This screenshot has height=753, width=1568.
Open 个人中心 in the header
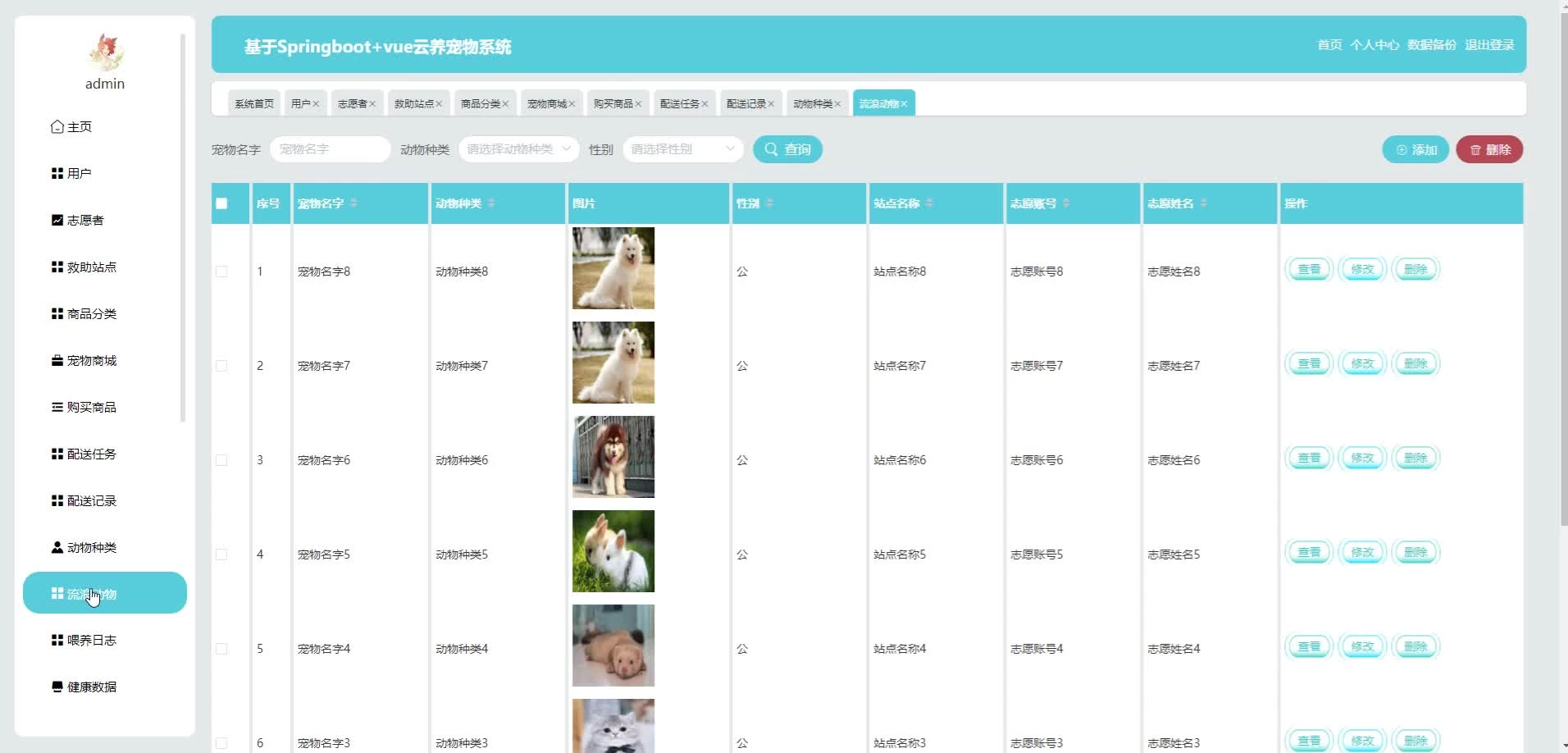pos(1374,45)
